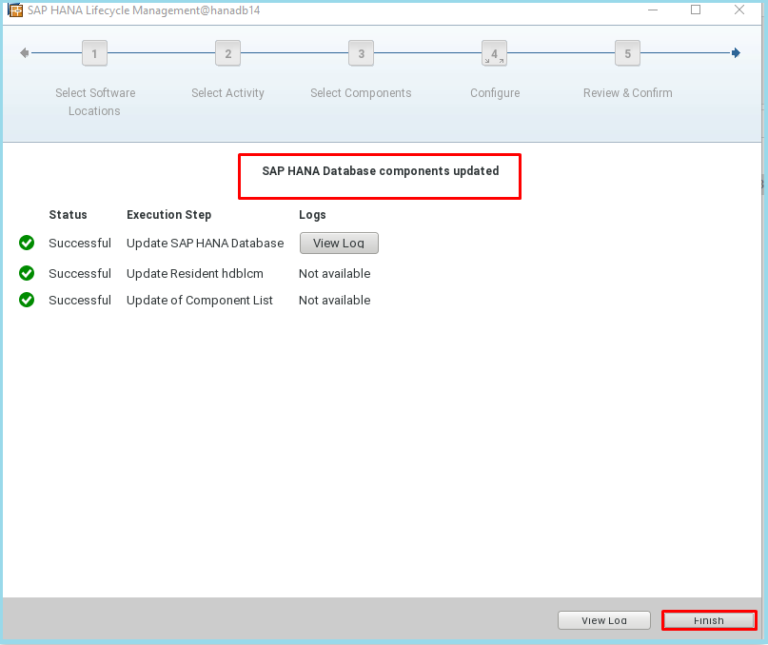This screenshot has height=645, width=768.
Task: Click the Select Components step label
Action: 361,93
